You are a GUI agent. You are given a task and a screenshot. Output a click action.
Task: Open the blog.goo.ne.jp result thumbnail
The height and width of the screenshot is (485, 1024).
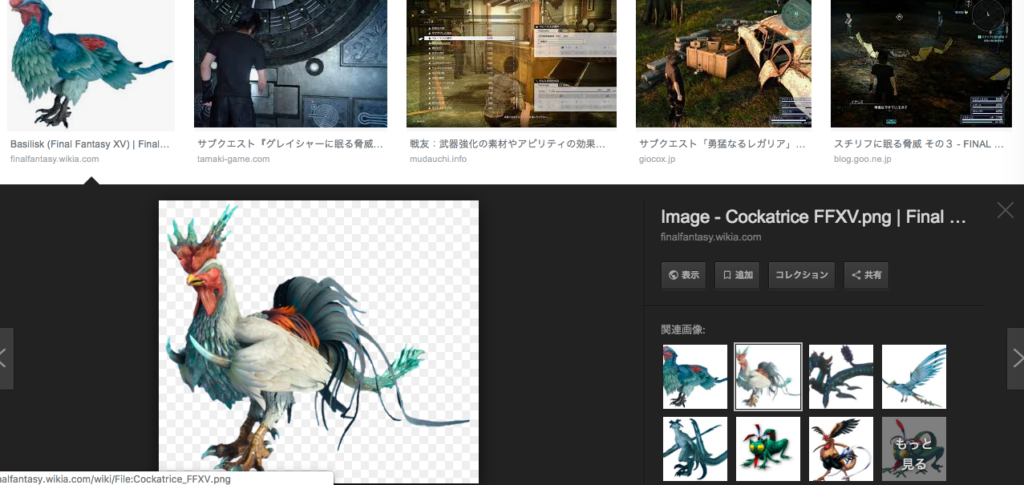(919, 64)
